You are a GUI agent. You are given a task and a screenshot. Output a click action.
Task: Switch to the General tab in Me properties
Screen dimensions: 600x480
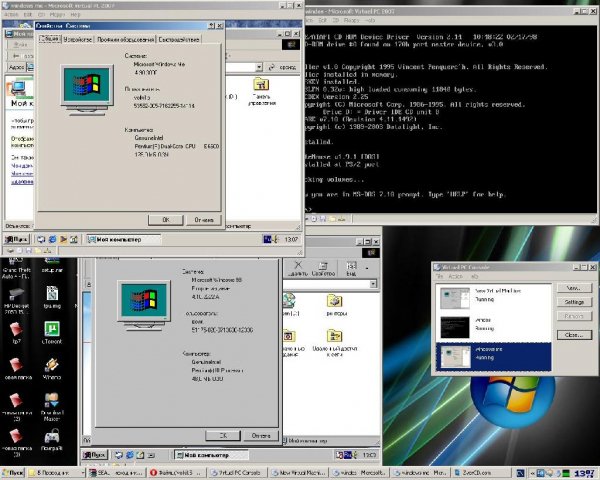coord(50,39)
